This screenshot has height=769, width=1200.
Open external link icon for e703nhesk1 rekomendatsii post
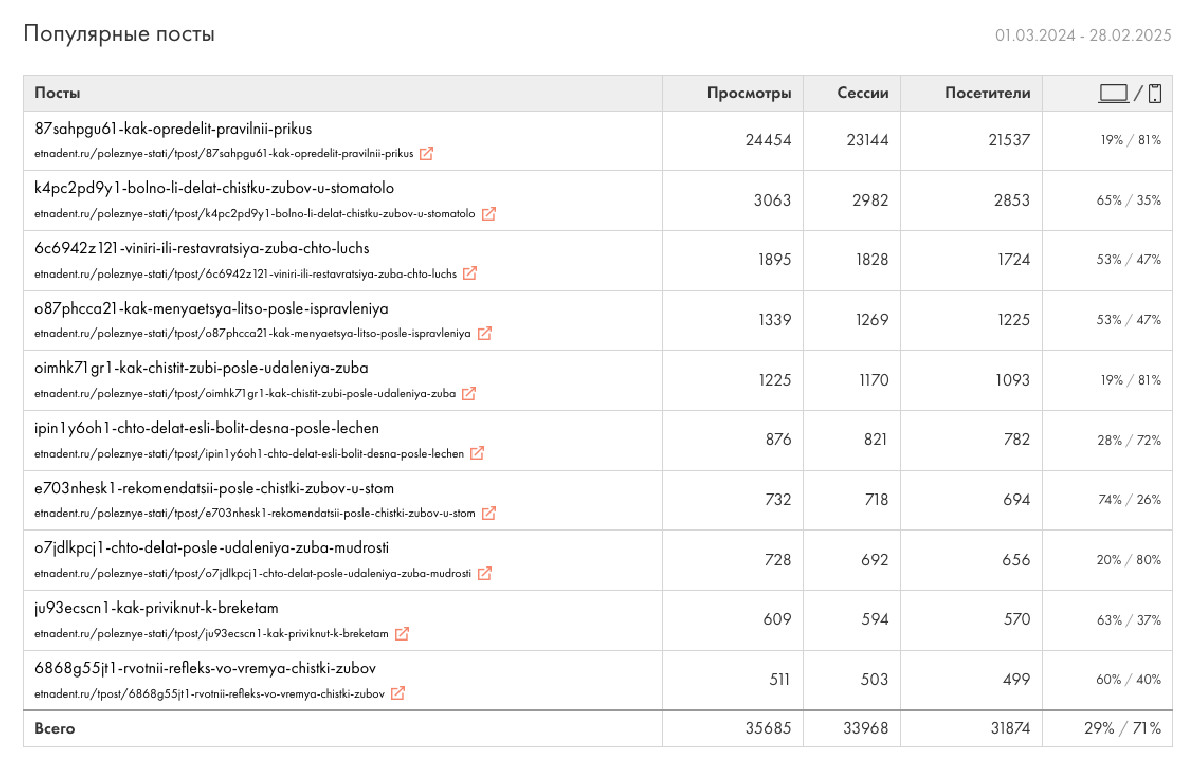tap(489, 513)
